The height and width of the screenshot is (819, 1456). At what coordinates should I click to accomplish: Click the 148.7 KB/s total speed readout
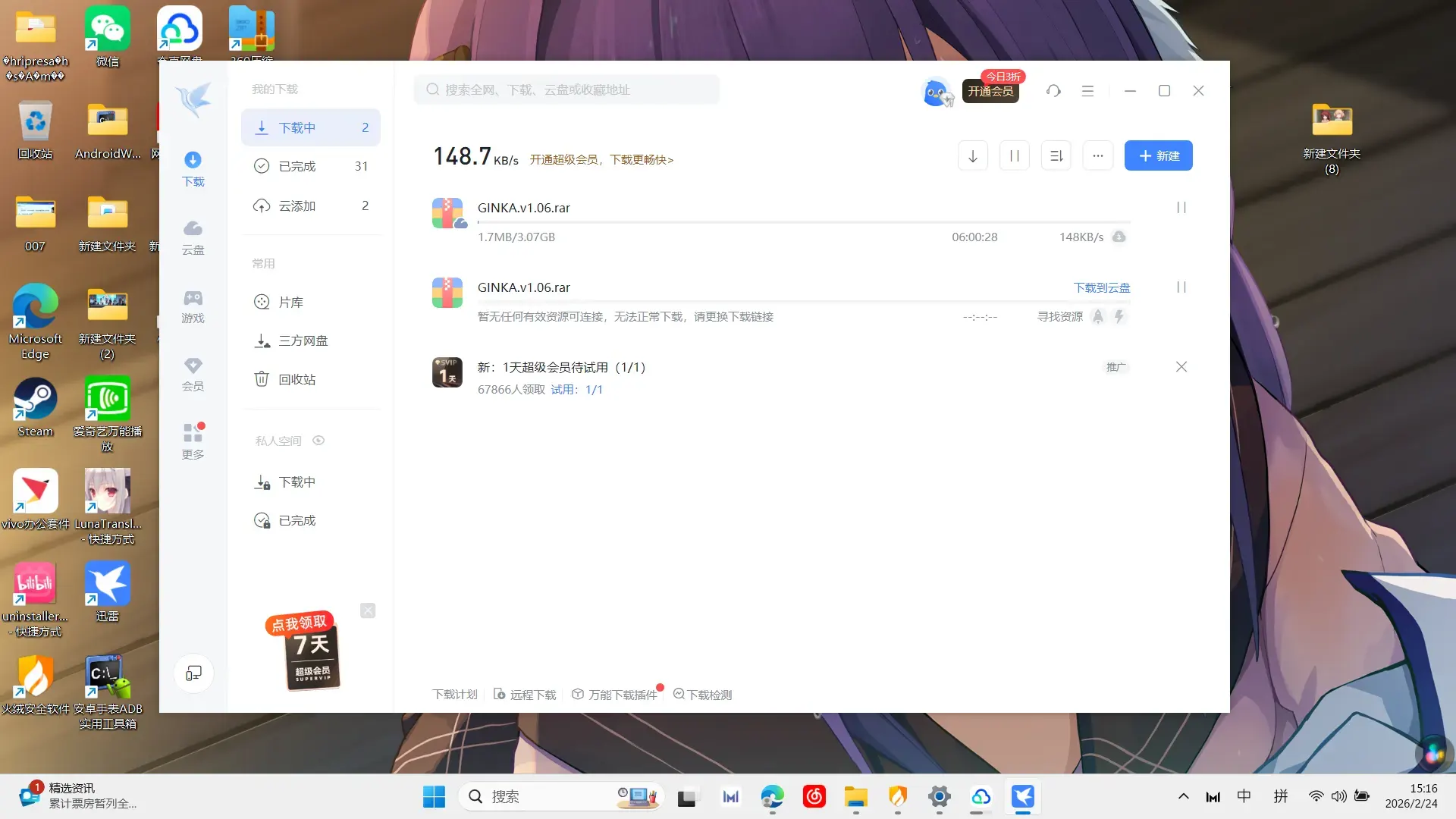point(475,156)
